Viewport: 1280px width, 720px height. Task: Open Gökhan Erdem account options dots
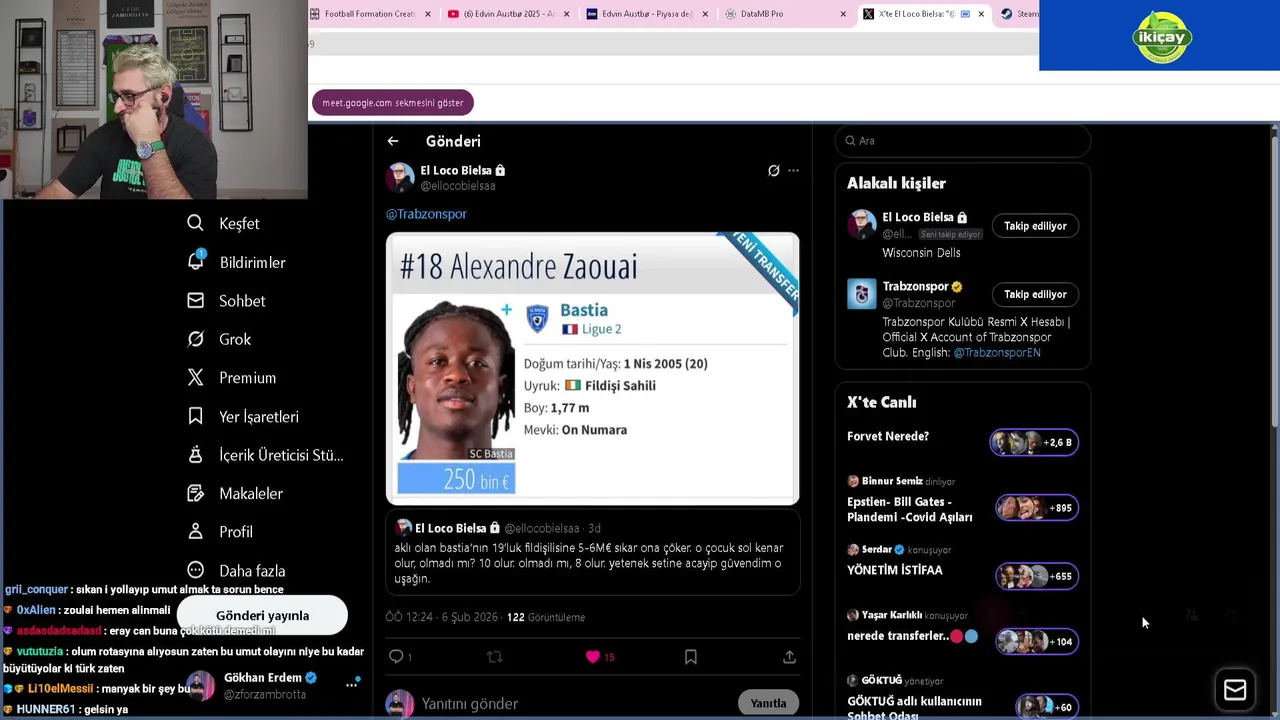[x=352, y=685]
